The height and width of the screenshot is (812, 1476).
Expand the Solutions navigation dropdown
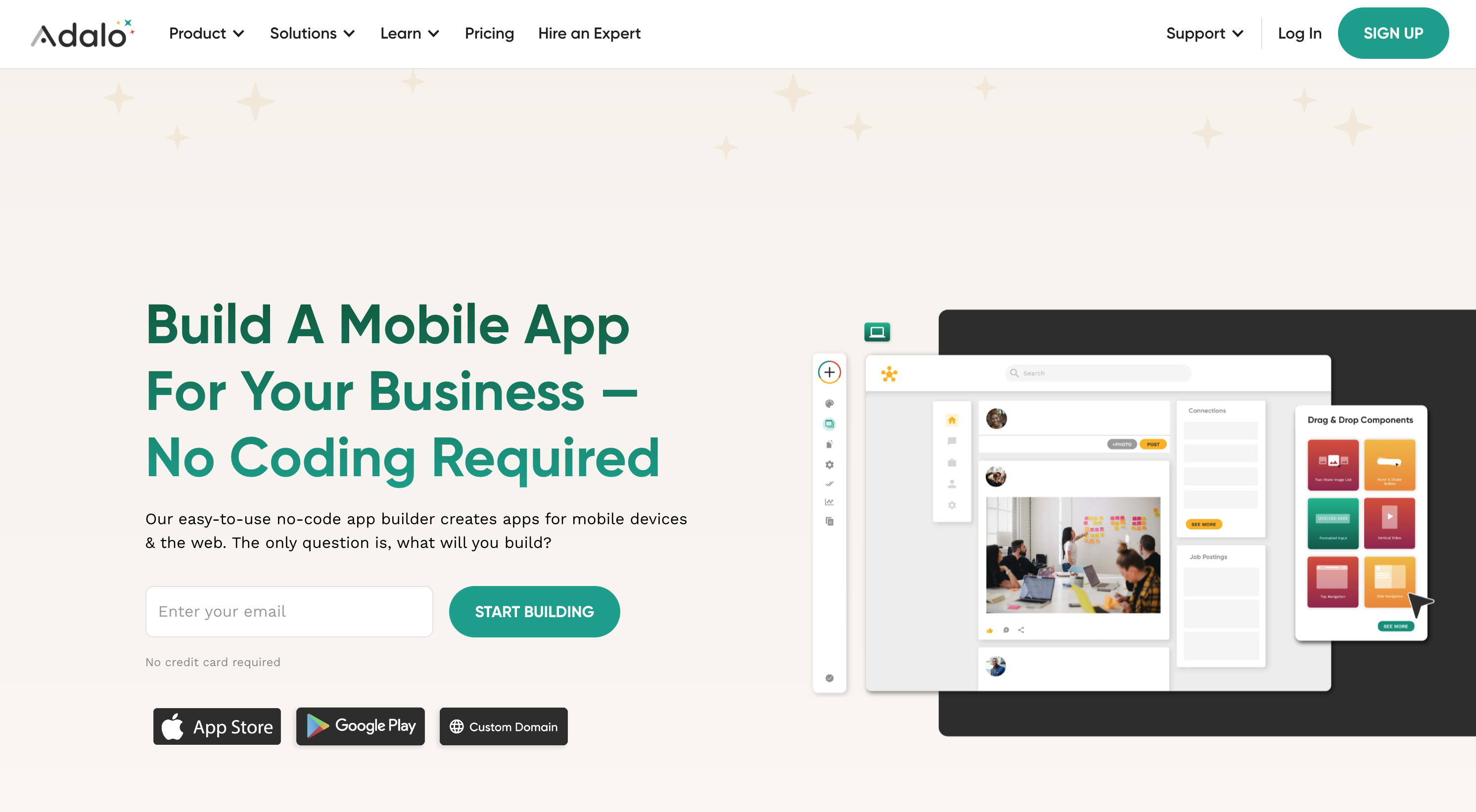tap(313, 33)
